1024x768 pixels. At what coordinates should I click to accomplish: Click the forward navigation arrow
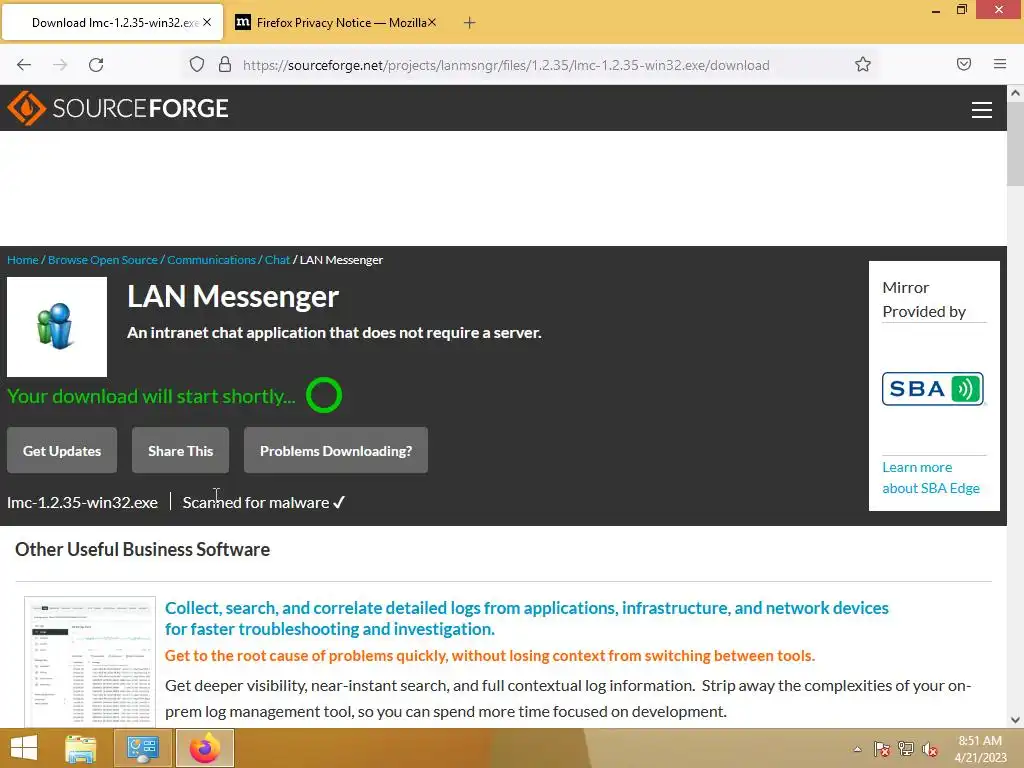[x=60, y=65]
